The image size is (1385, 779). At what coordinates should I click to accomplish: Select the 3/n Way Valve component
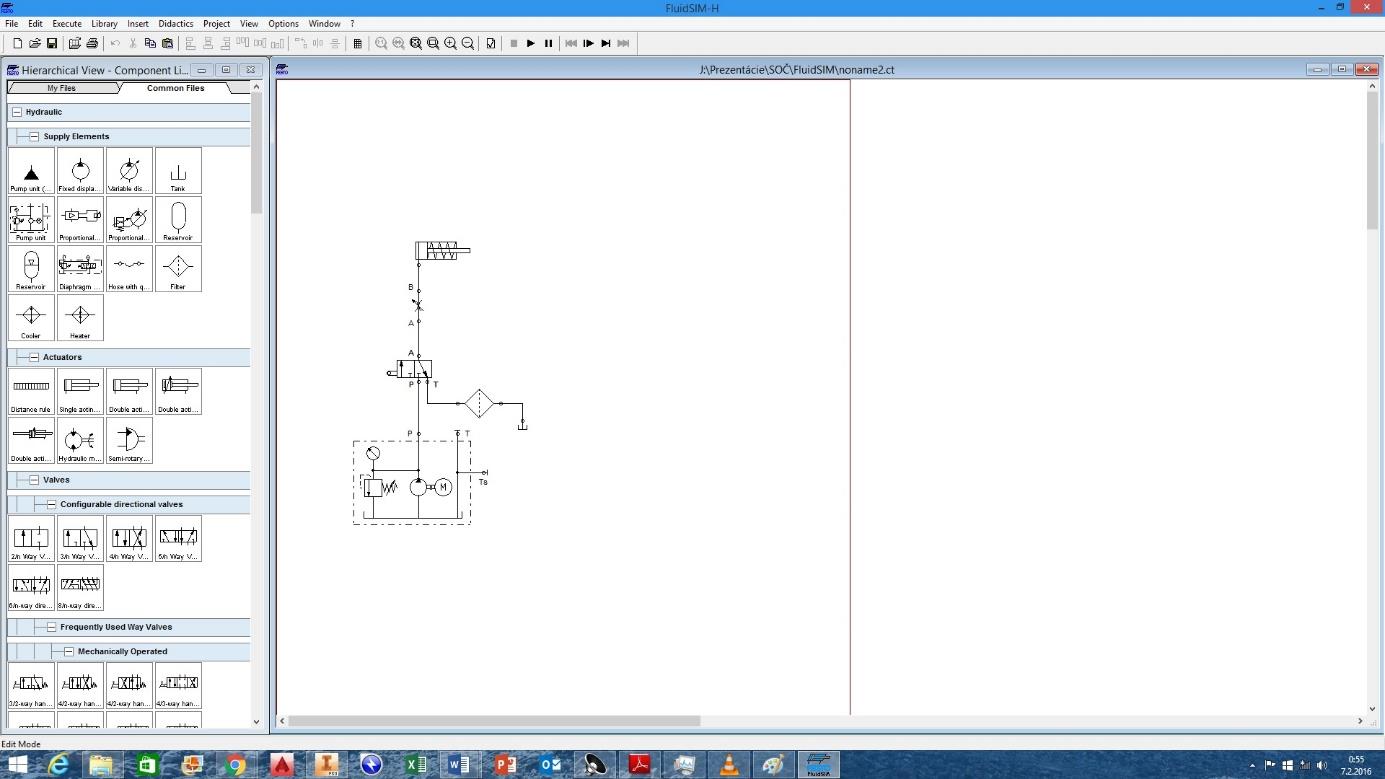[x=80, y=538]
